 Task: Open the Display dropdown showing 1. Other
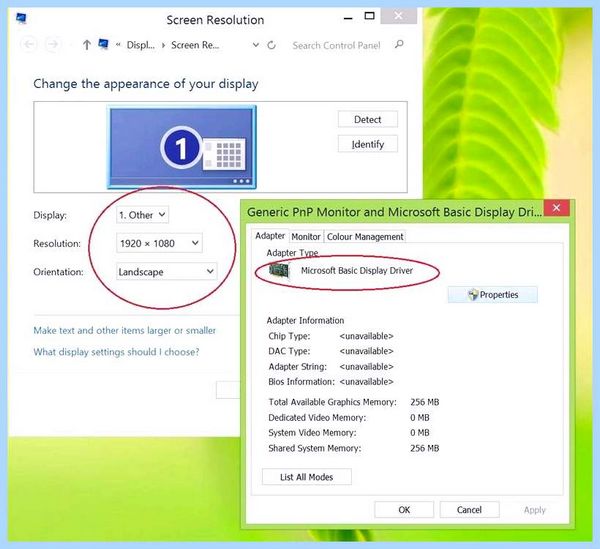pyautogui.click(x=142, y=215)
